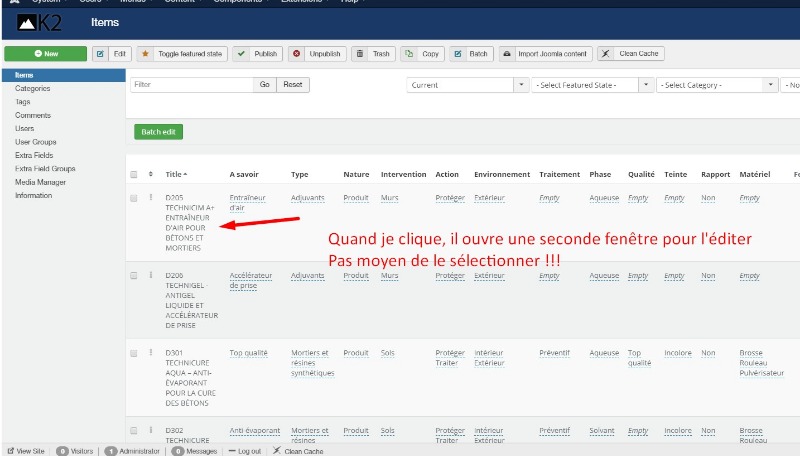Click drag handle of D205 row

[151, 197]
